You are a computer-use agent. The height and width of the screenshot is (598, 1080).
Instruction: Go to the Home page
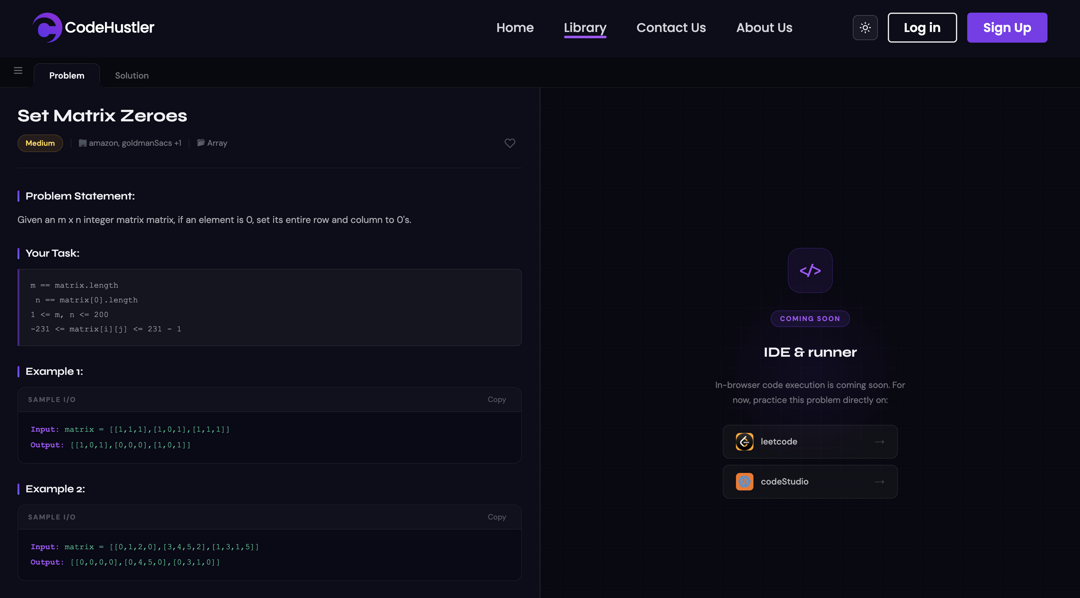point(515,28)
